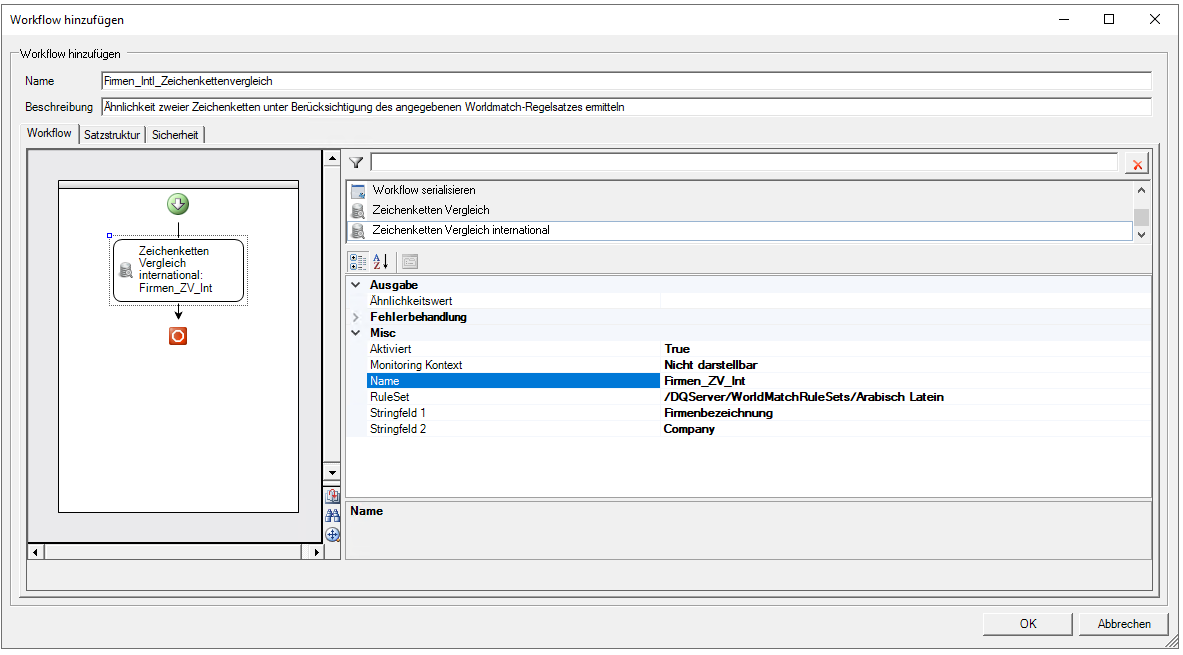The height and width of the screenshot is (655, 1183).
Task: Select the Firmen_ZV_Int activity box in the designer
Action: pos(178,270)
